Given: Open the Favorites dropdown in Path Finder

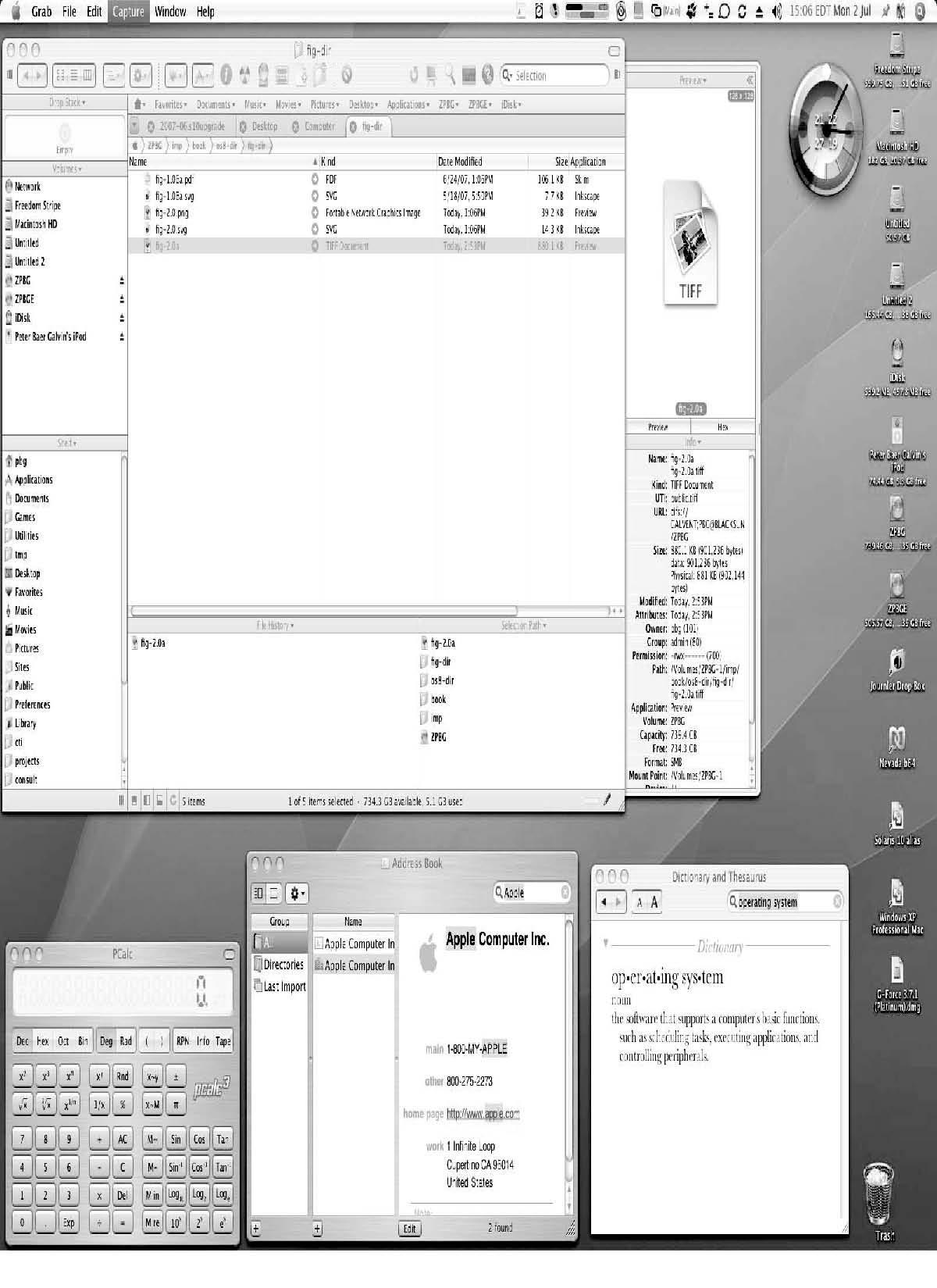Looking at the screenshot, I should [x=170, y=104].
